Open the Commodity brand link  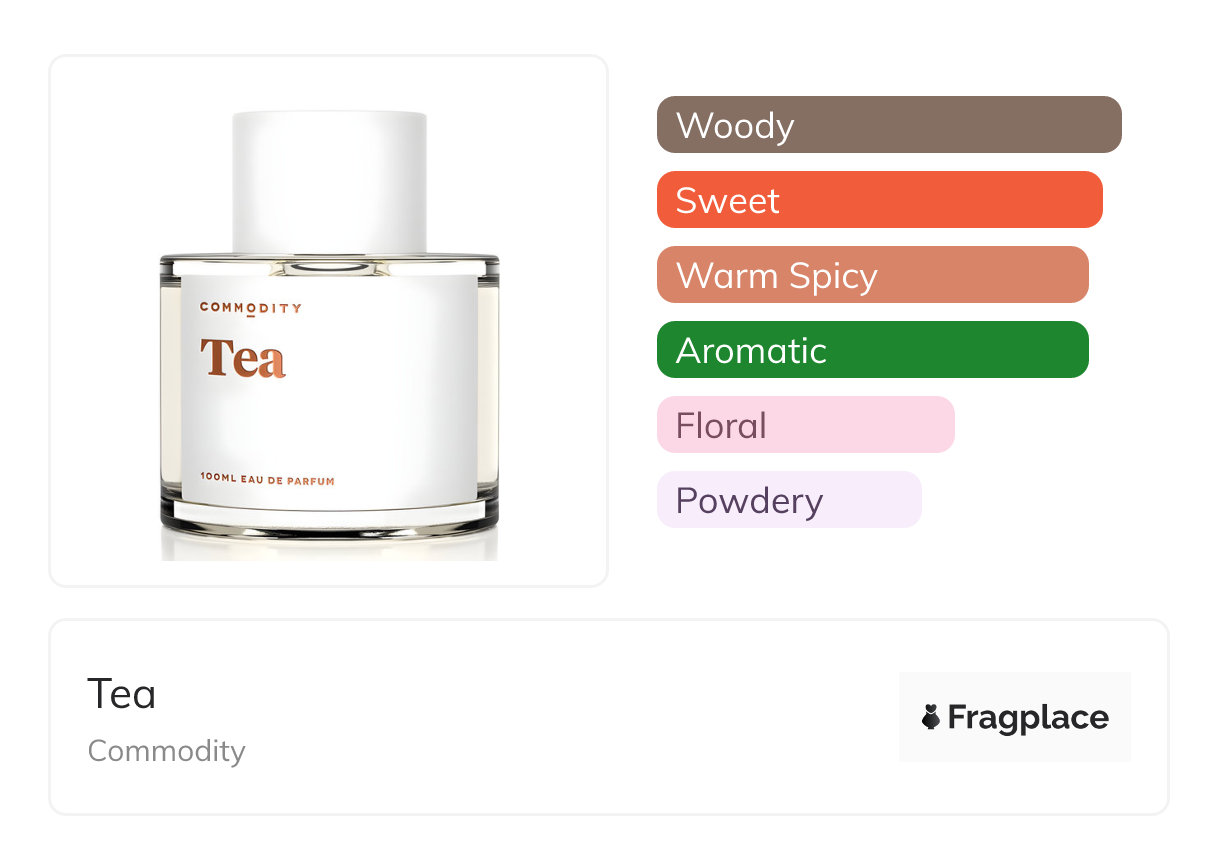point(167,751)
